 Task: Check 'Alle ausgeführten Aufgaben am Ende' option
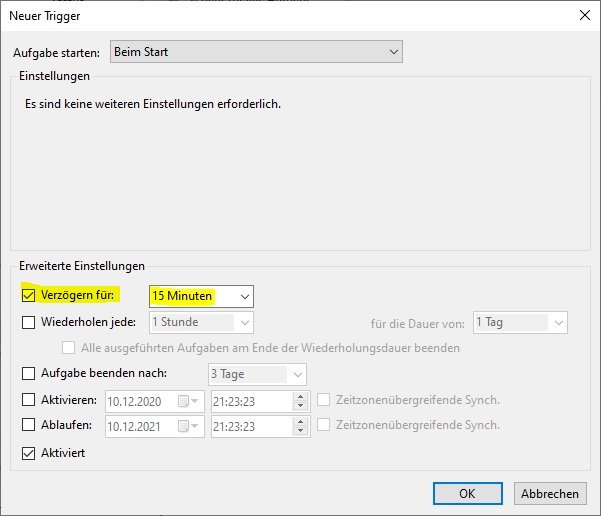69,348
